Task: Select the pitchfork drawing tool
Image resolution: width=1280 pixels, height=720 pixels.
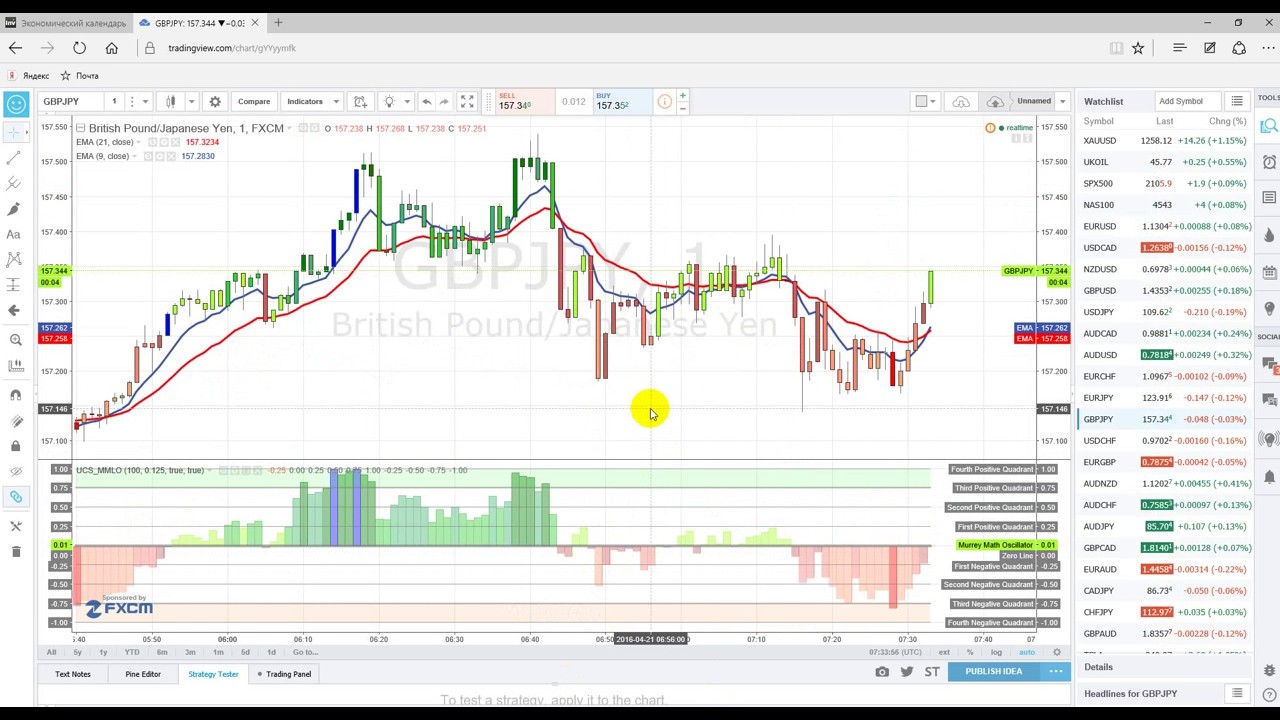Action: (14, 183)
